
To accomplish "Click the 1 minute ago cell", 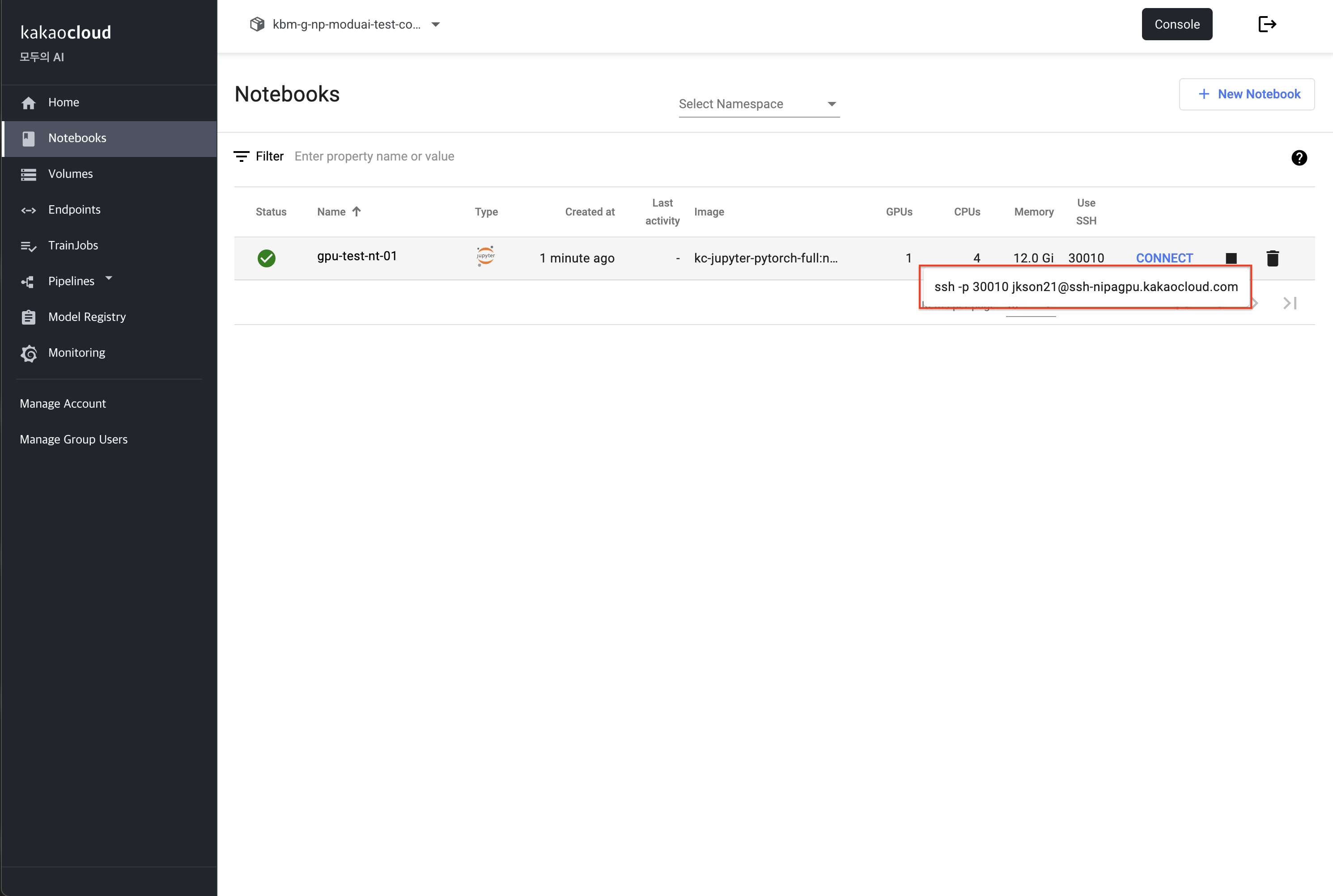I will pos(577,258).
